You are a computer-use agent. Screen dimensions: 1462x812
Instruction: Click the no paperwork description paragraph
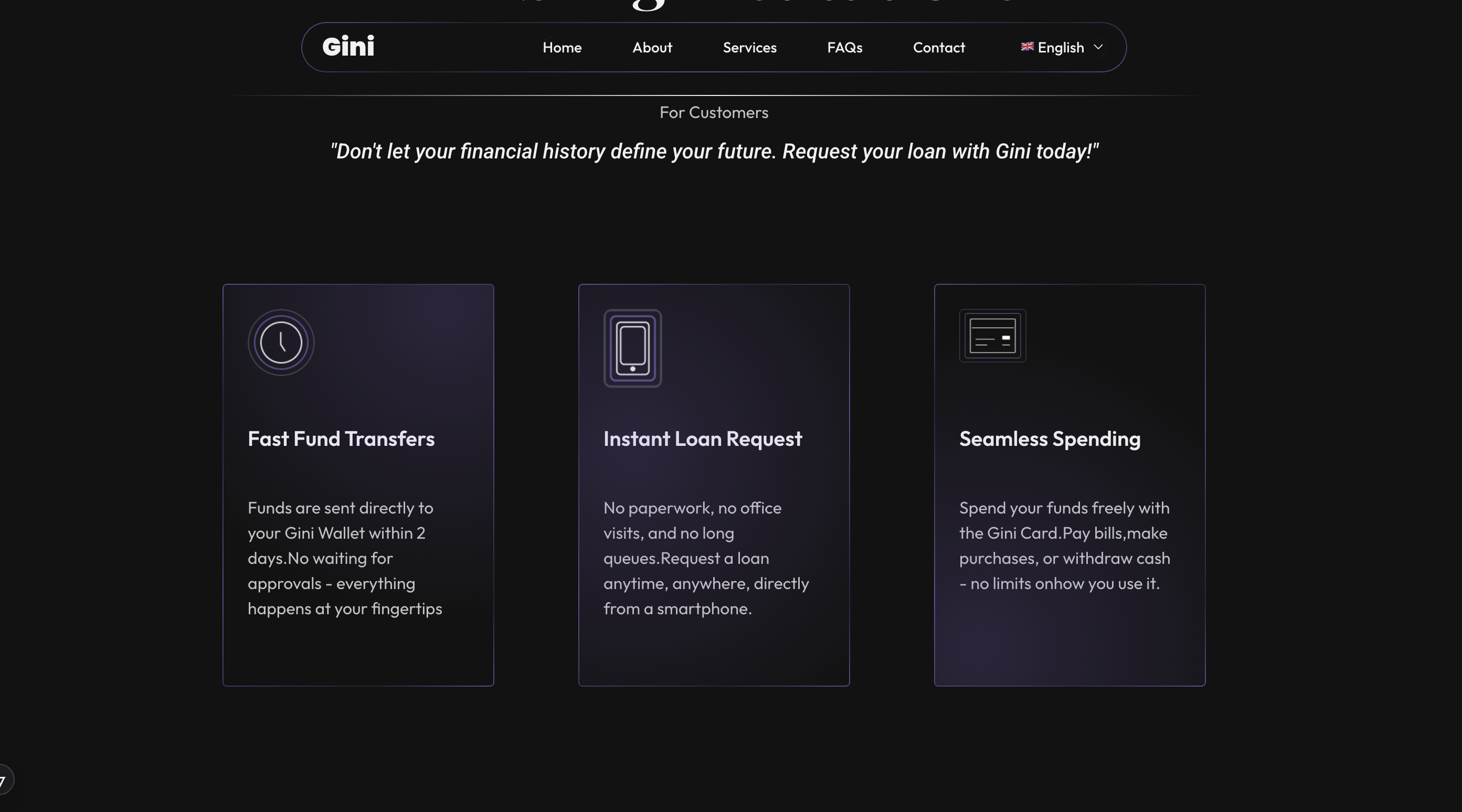(706, 558)
